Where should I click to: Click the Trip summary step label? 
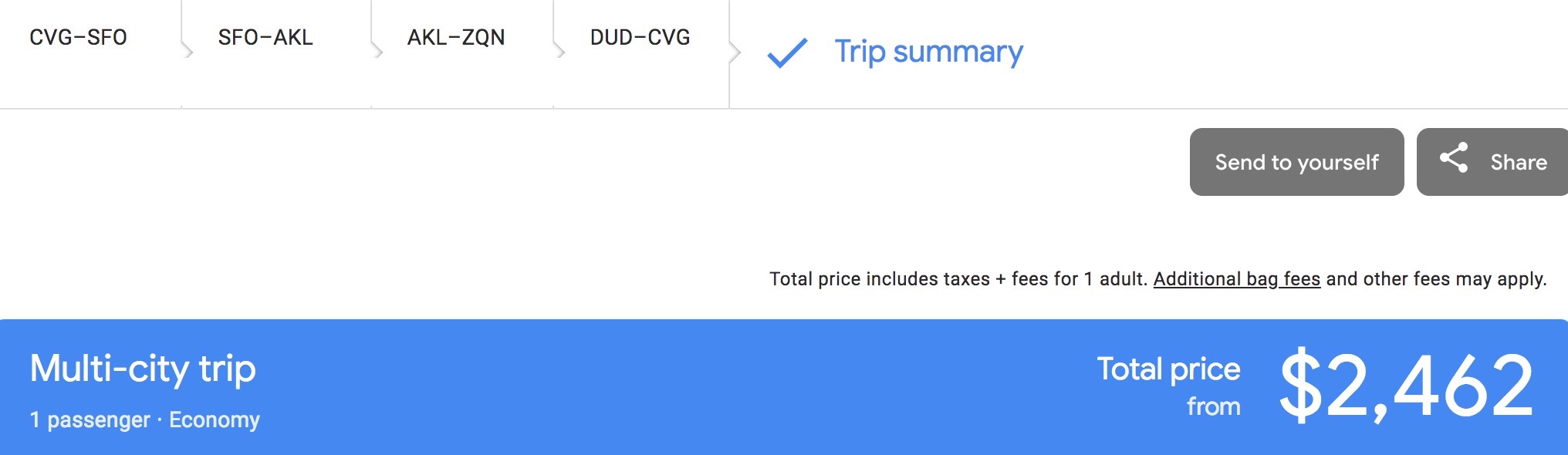click(x=928, y=52)
